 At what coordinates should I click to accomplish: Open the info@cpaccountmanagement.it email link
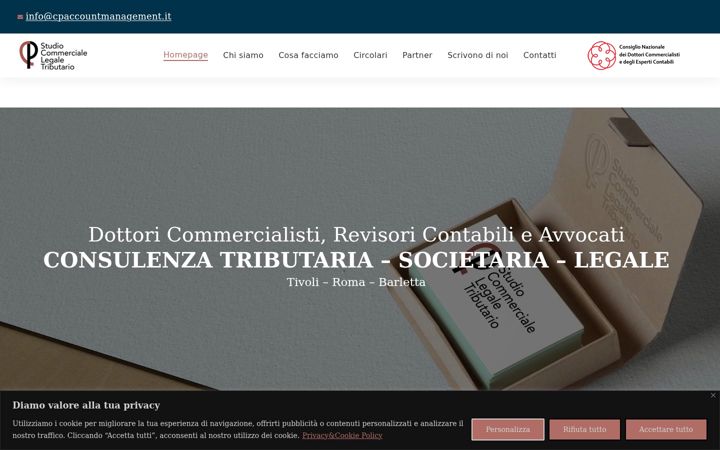coord(98,16)
